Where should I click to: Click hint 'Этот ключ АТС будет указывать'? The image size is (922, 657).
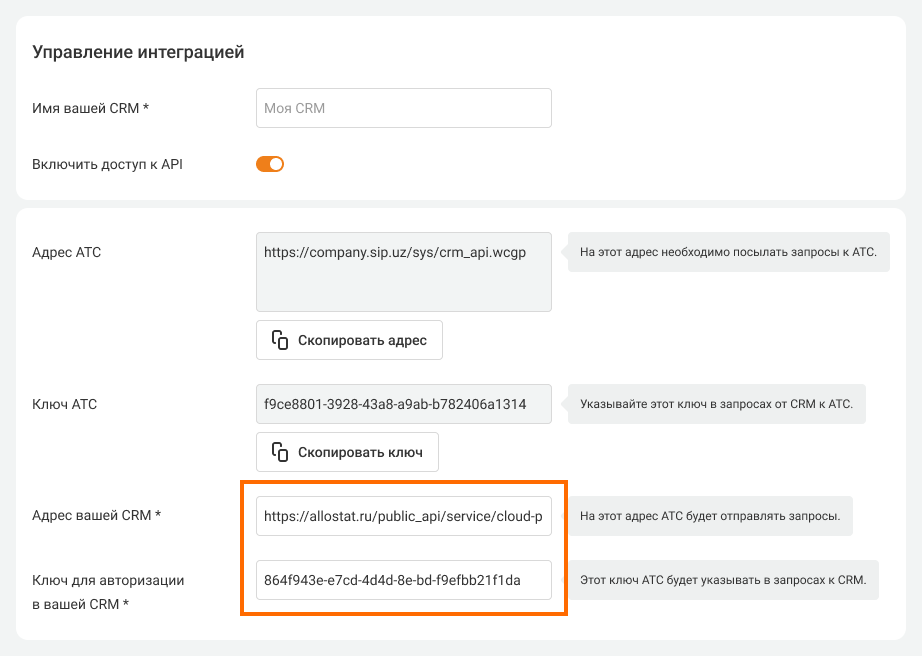pos(722,580)
